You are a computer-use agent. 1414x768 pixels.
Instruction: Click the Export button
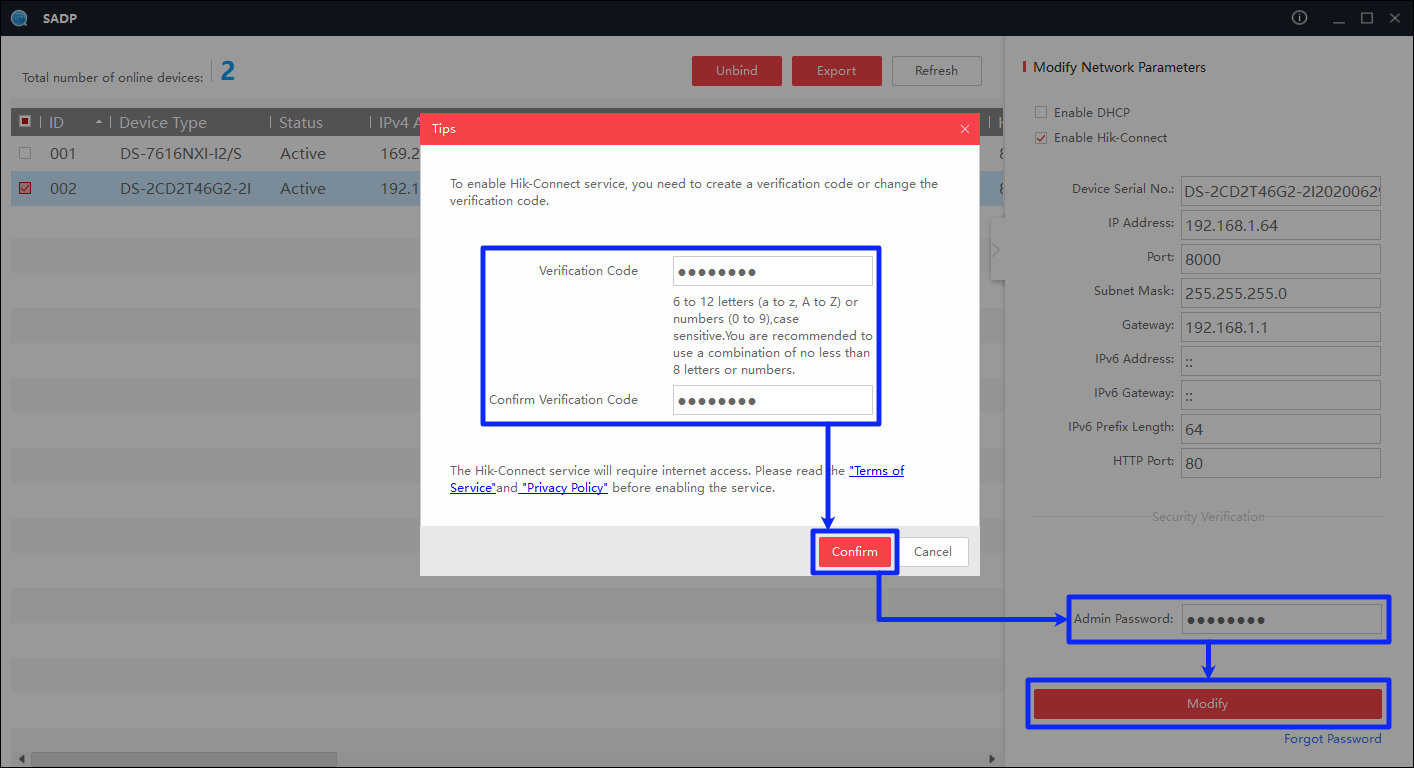pyautogui.click(x=836, y=71)
